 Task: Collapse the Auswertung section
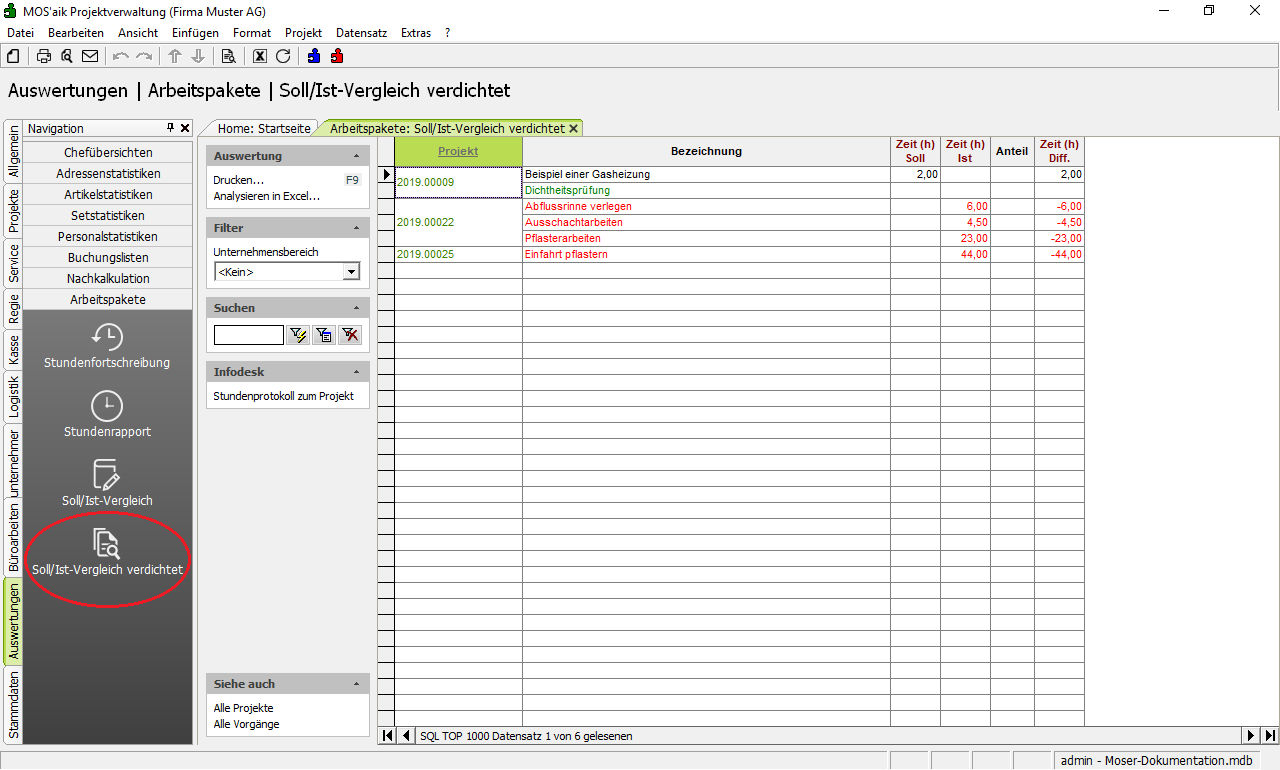tap(356, 156)
